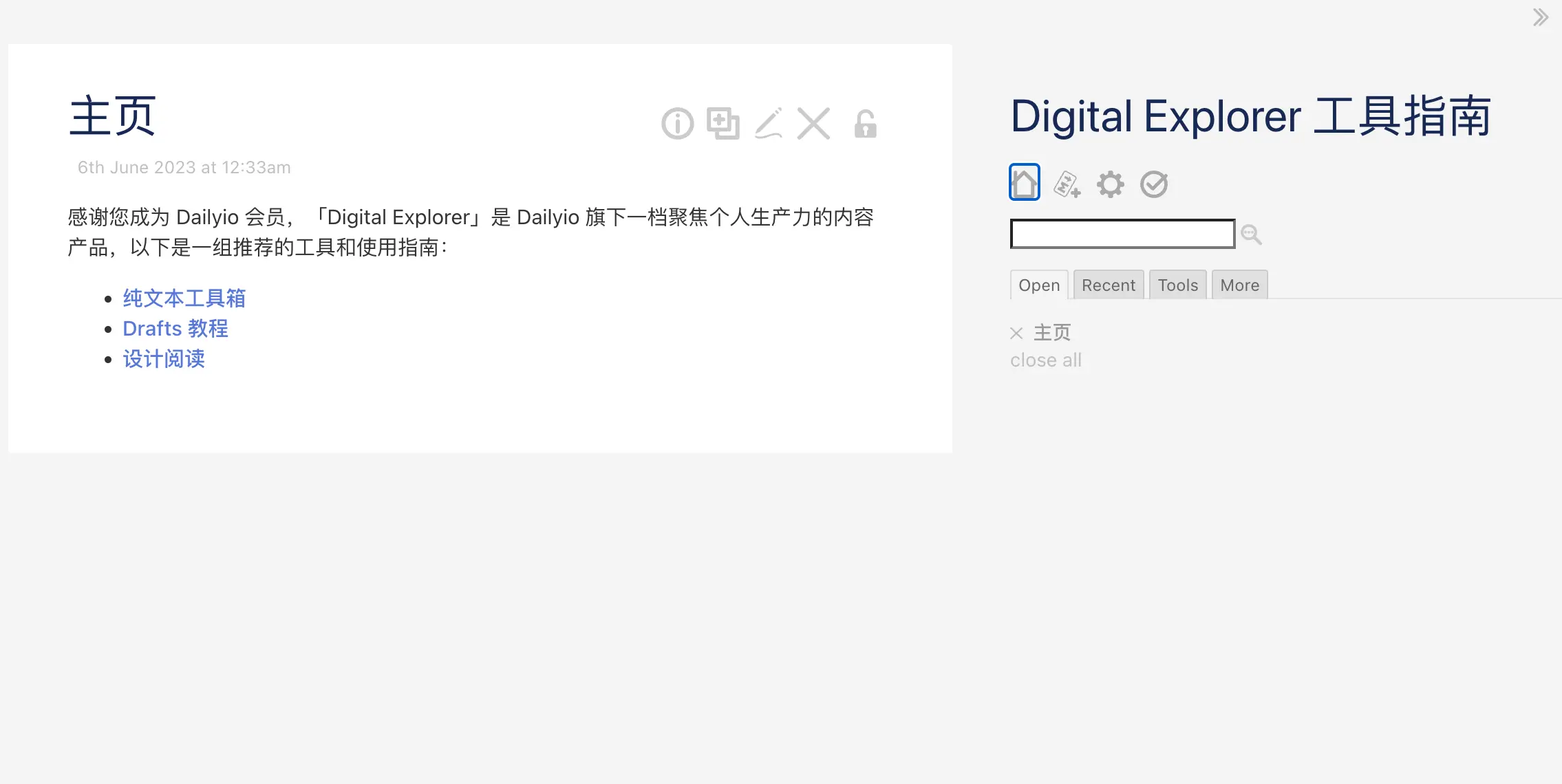
Task: Click the save wiki checkmark icon
Action: click(x=1154, y=184)
